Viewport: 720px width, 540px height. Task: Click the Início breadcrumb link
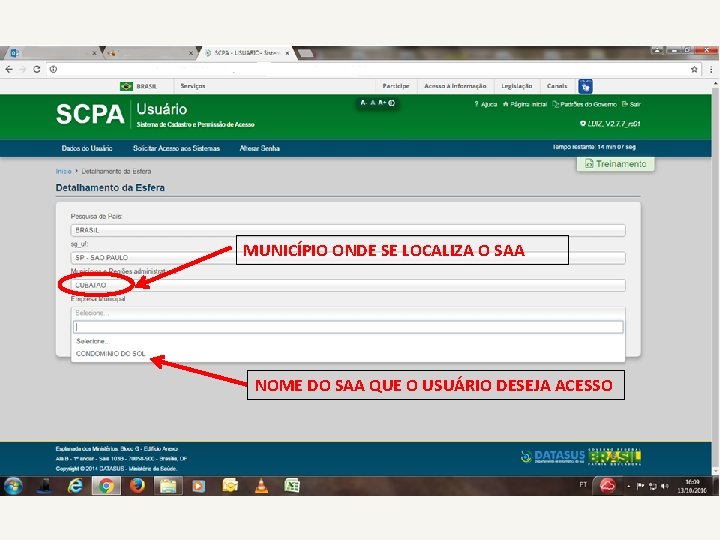[x=63, y=171]
